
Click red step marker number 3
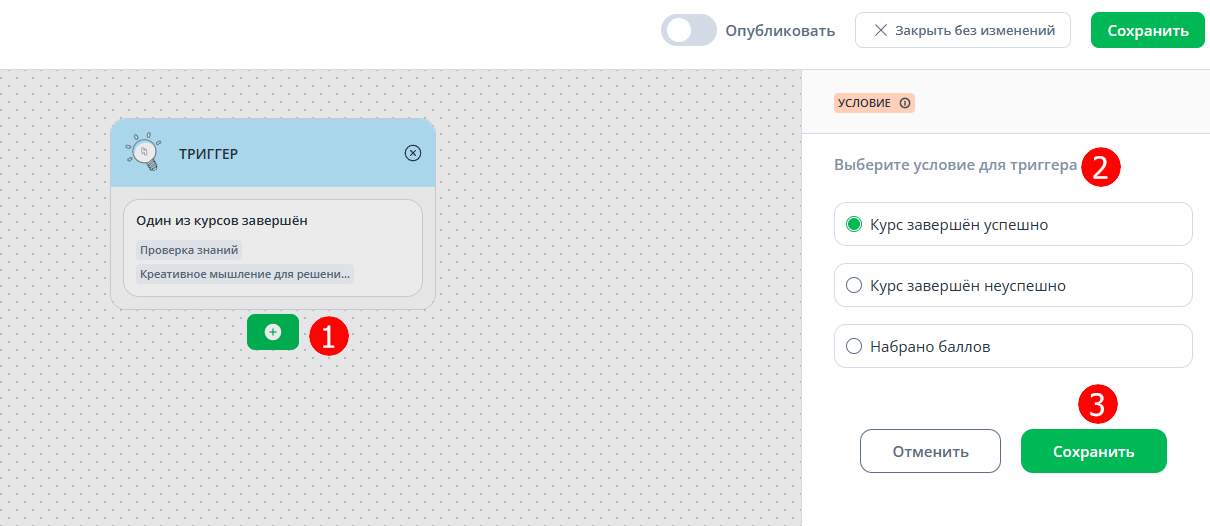1097,405
